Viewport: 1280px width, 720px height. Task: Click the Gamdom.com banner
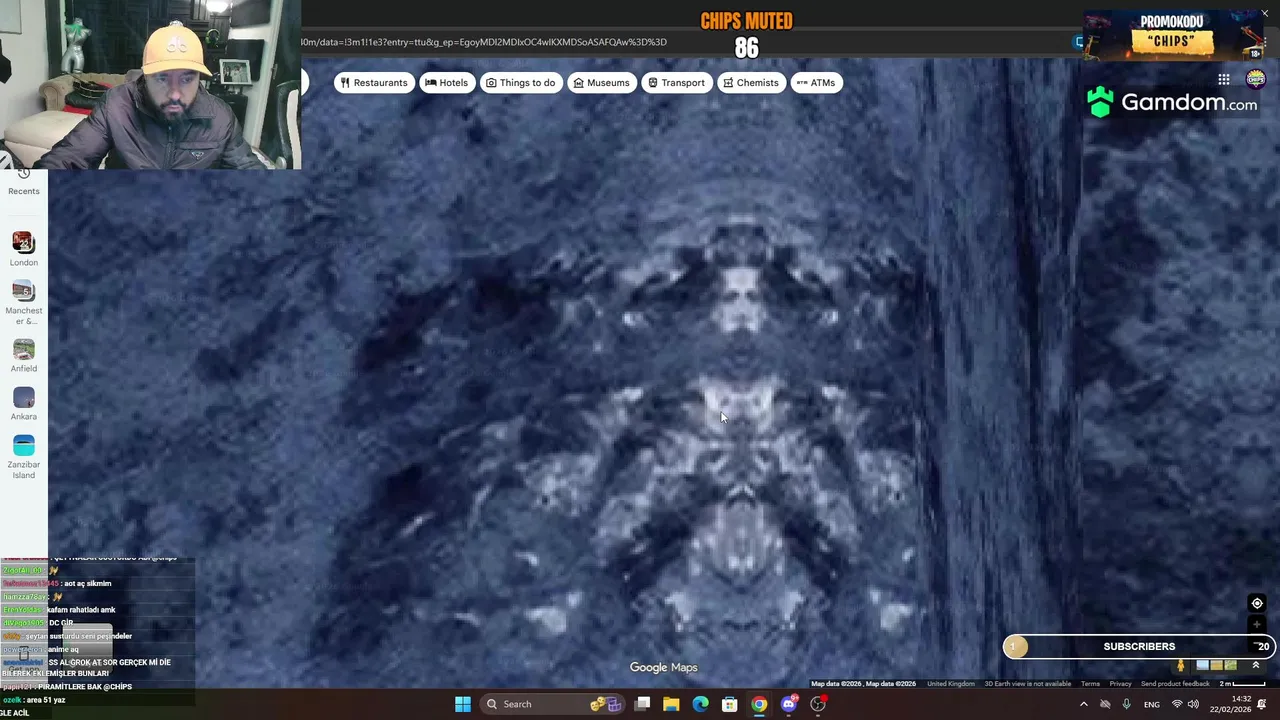point(1172,102)
